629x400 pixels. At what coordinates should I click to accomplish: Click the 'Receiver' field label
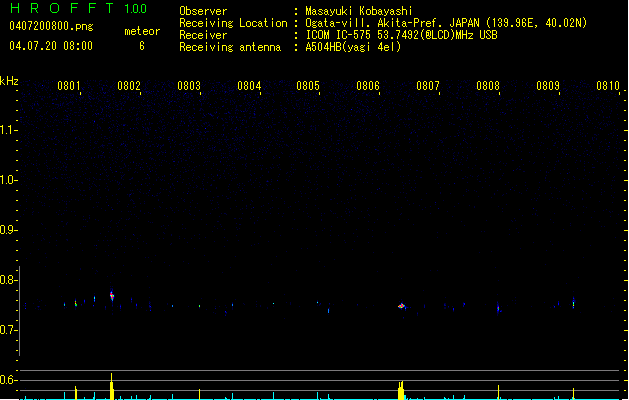[x=203, y=35]
